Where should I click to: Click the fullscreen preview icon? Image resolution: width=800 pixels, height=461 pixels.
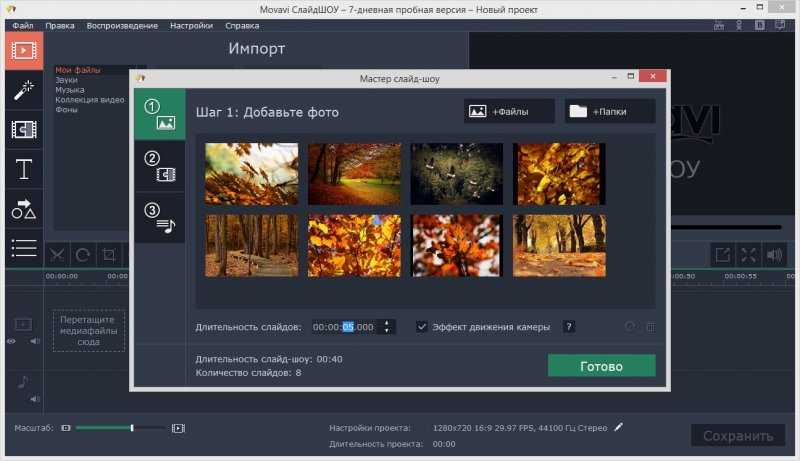click(748, 254)
